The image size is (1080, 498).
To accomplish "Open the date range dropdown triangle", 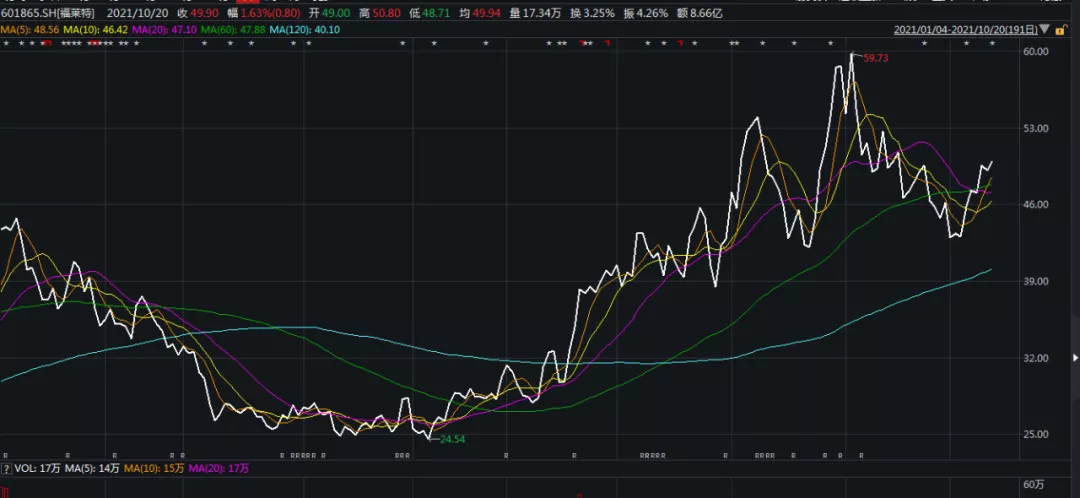I will tap(1044, 30).
